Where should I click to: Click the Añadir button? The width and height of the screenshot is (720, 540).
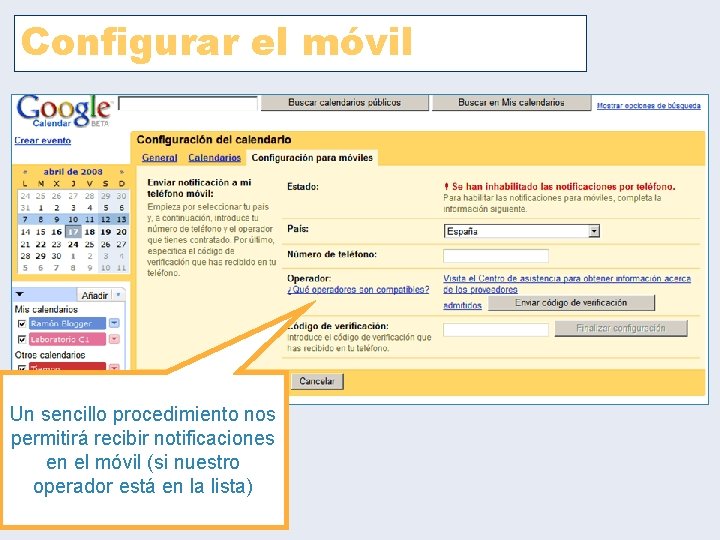(x=95, y=295)
